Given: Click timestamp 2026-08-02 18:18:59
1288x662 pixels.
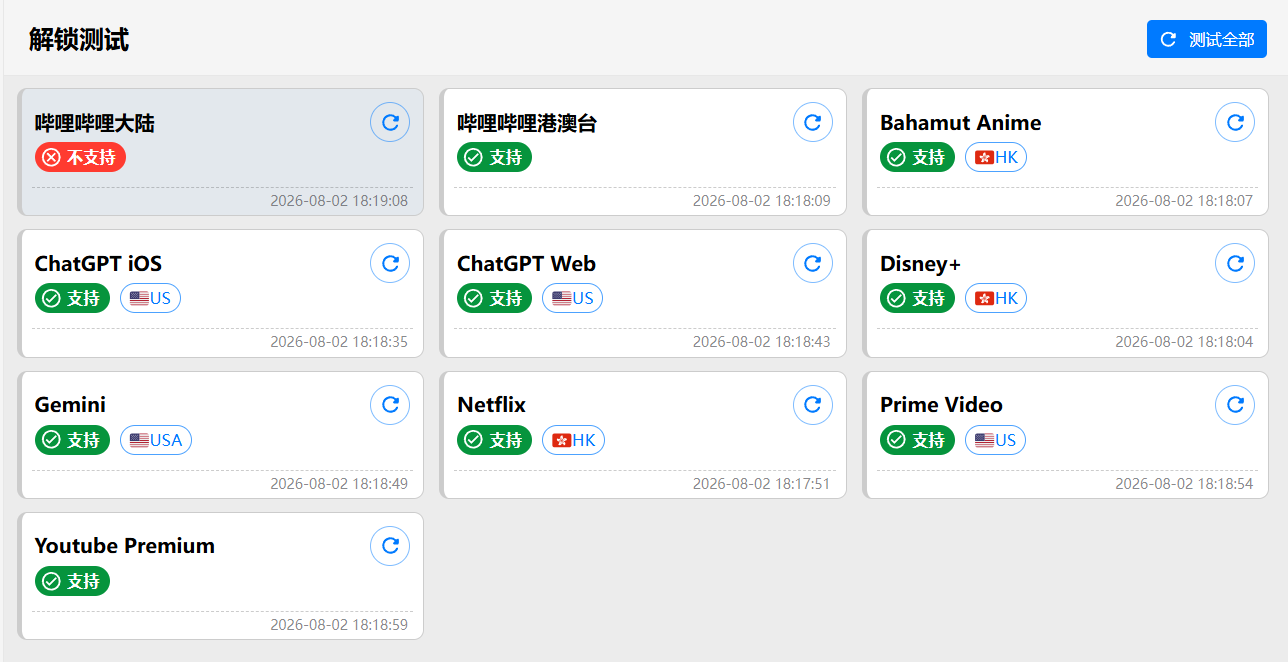Looking at the screenshot, I should (x=339, y=625).
